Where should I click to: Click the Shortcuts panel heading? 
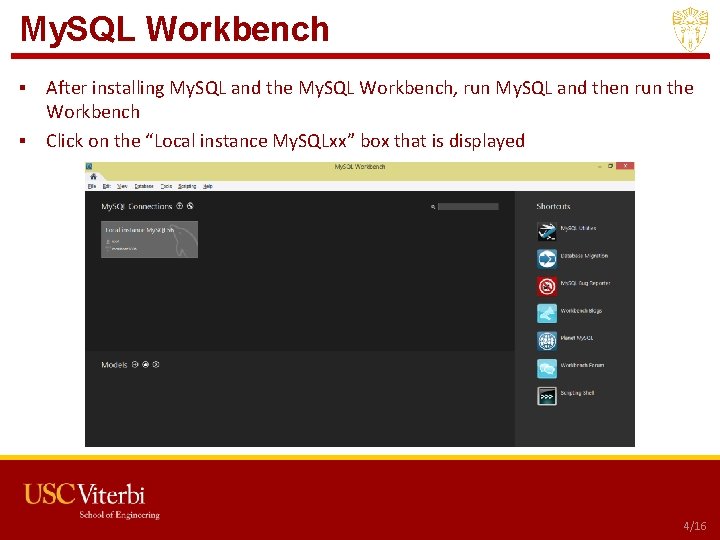point(553,207)
